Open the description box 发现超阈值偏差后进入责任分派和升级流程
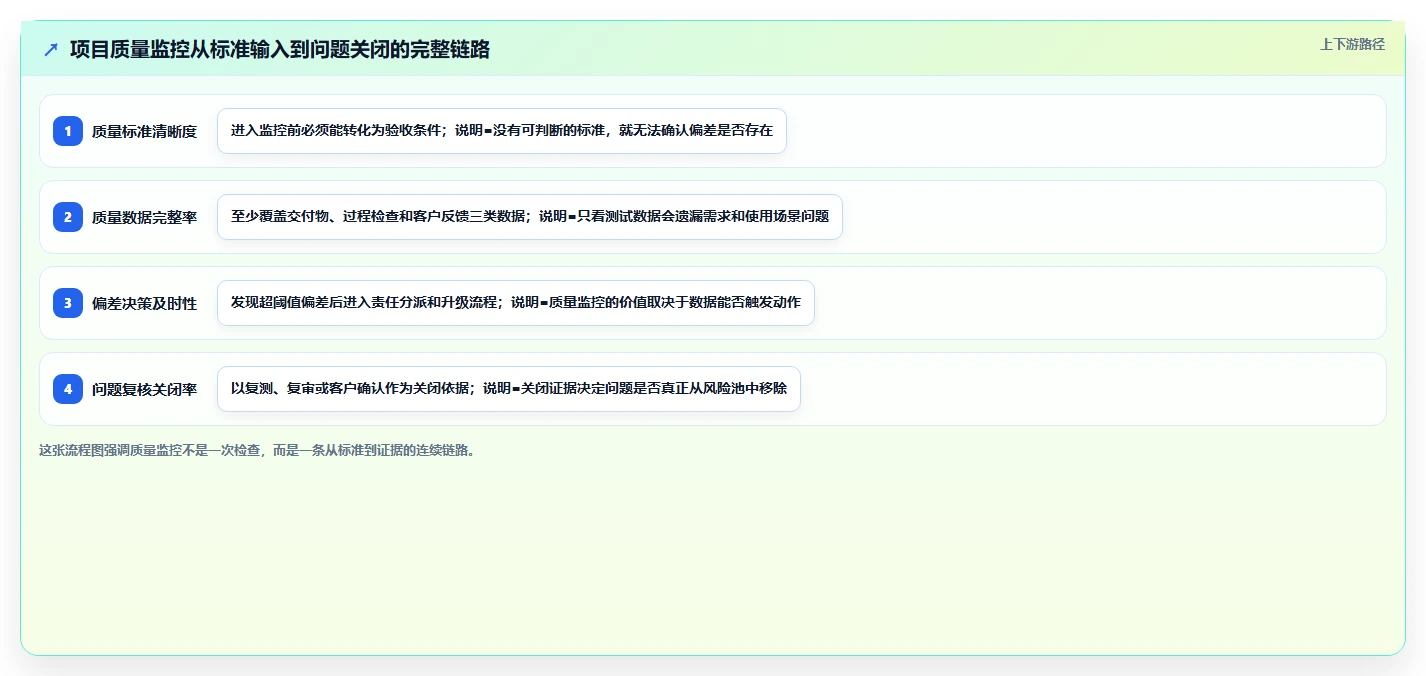 pos(516,303)
